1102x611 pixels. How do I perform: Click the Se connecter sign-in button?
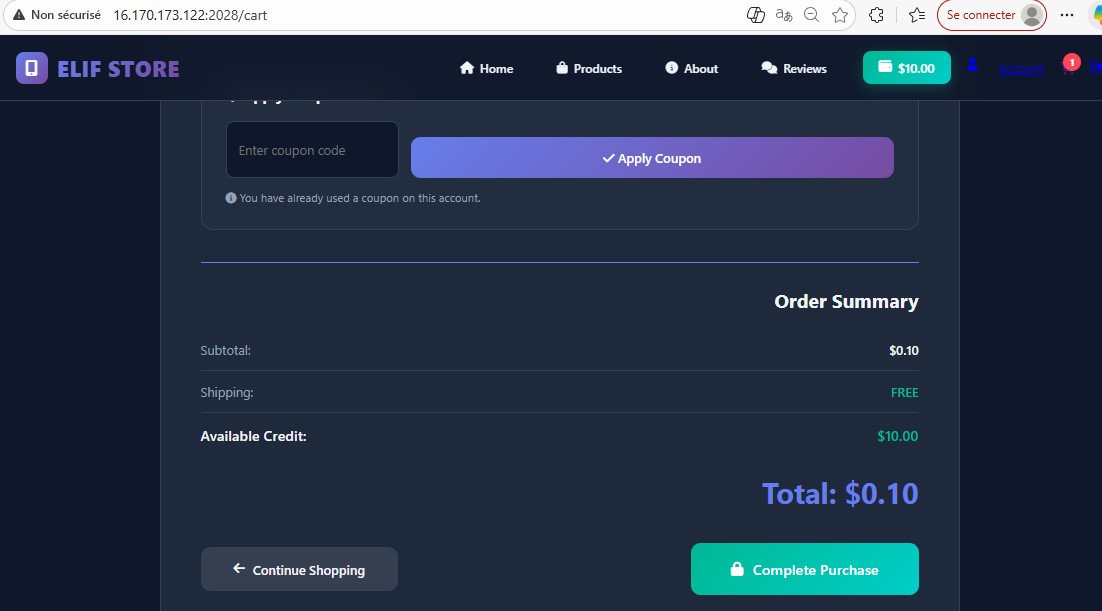(x=992, y=15)
